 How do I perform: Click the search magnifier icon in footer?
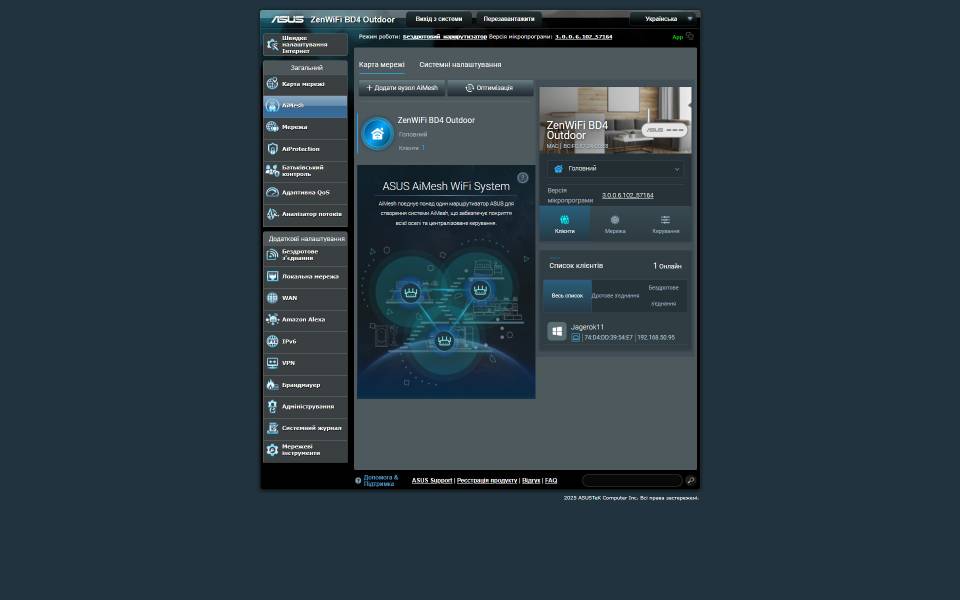point(690,481)
